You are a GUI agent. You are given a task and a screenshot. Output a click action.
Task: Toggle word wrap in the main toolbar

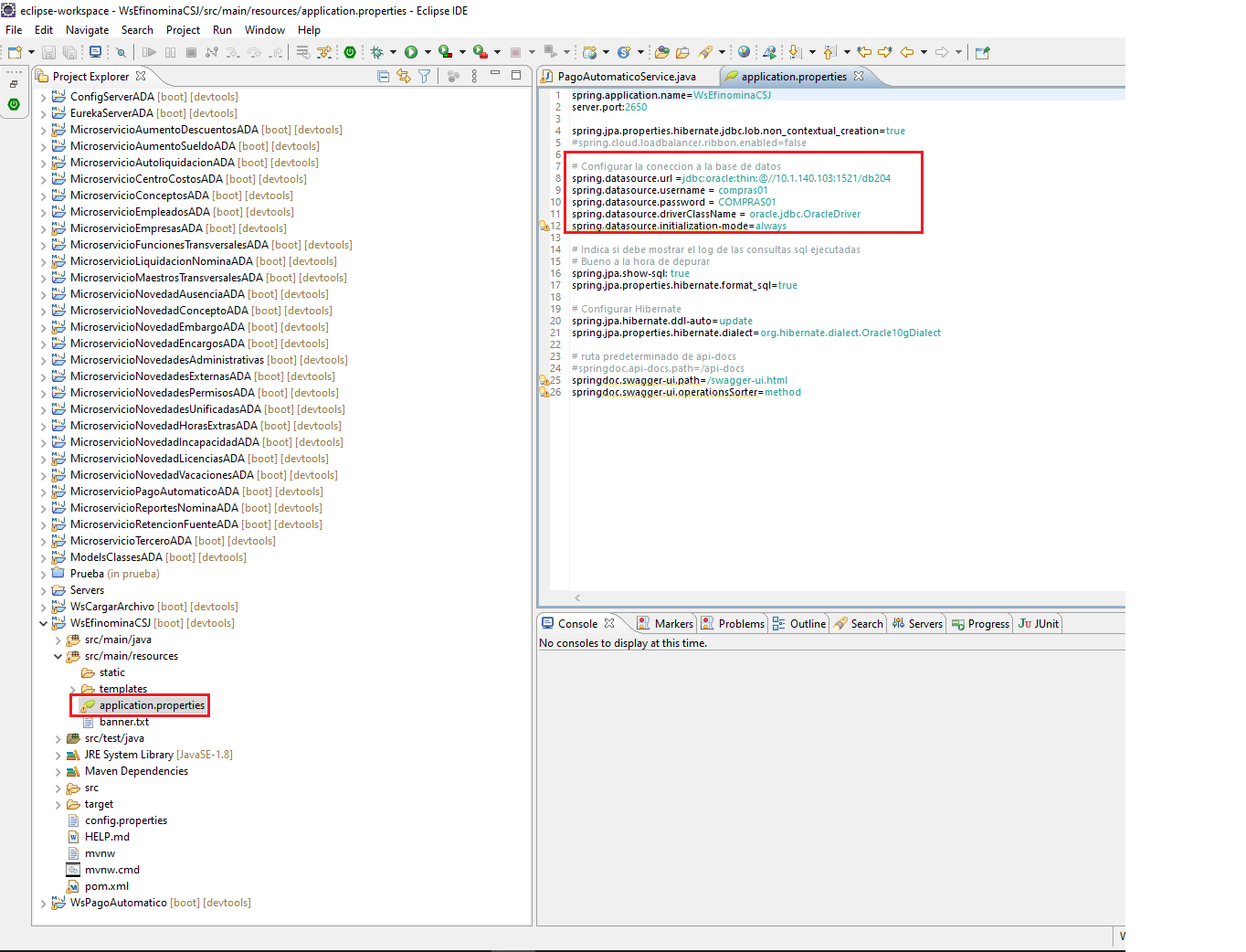tap(303, 52)
